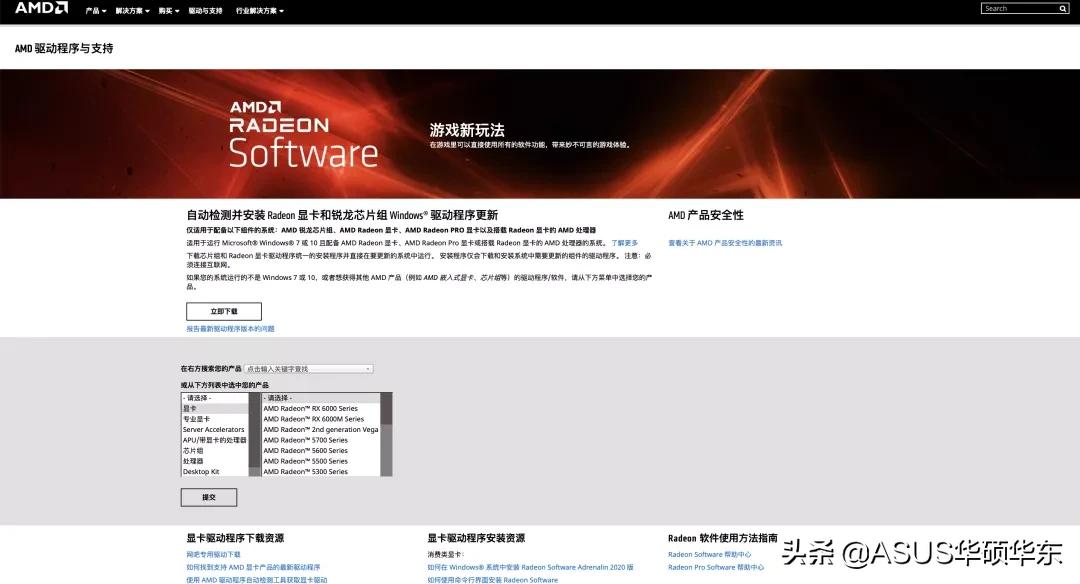Click the 立即下载 download button
The width and height of the screenshot is (1080, 584).
point(223,311)
